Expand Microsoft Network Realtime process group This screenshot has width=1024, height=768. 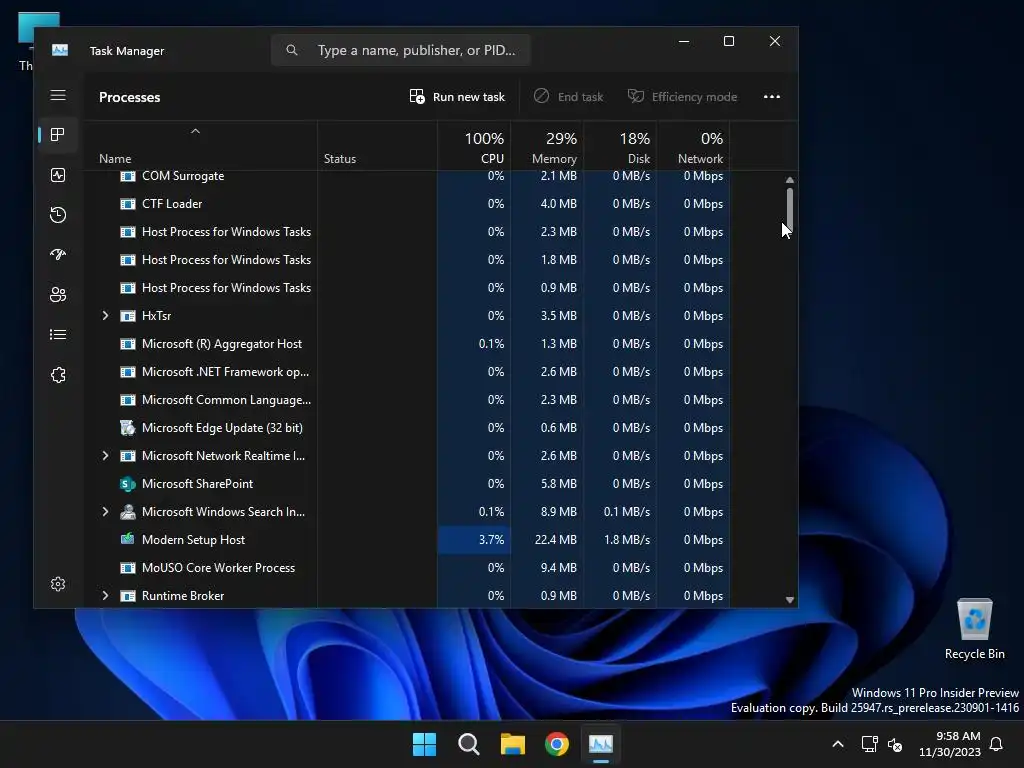click(x=105, y=456)
